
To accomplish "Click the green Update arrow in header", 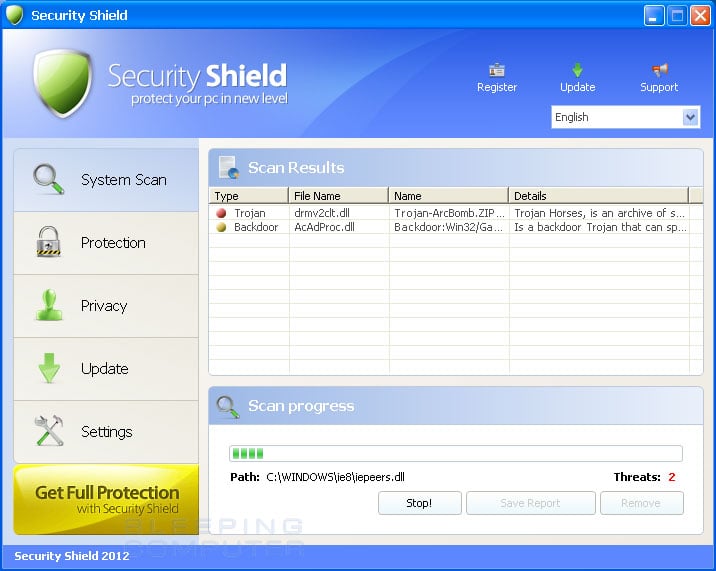I will (577, 70).
